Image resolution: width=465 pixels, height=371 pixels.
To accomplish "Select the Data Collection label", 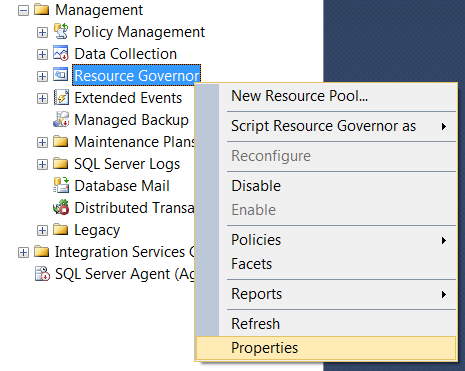I will coord(125,54).
